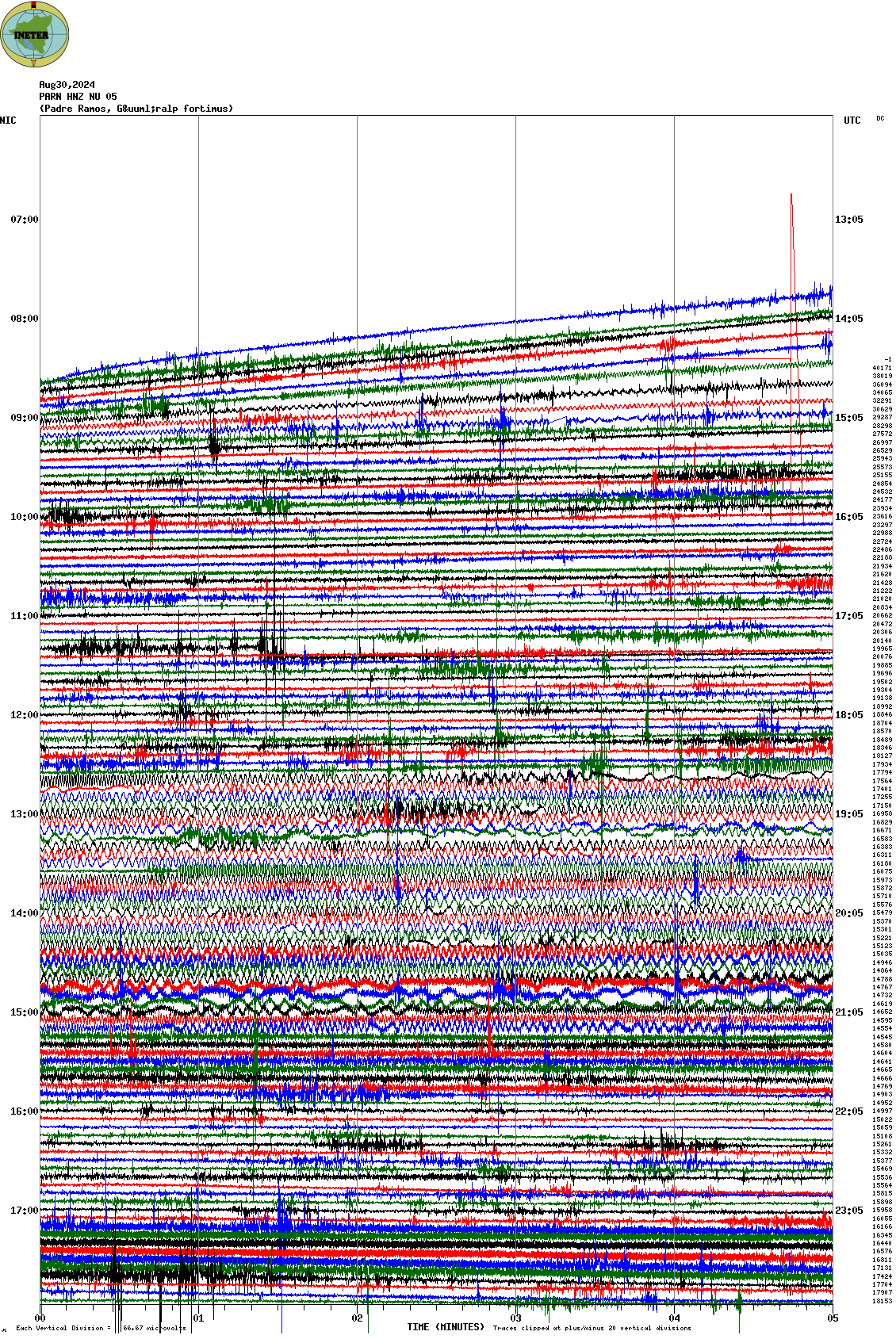
Task: Click the NIC time zone header
Action: pos(8,121)
